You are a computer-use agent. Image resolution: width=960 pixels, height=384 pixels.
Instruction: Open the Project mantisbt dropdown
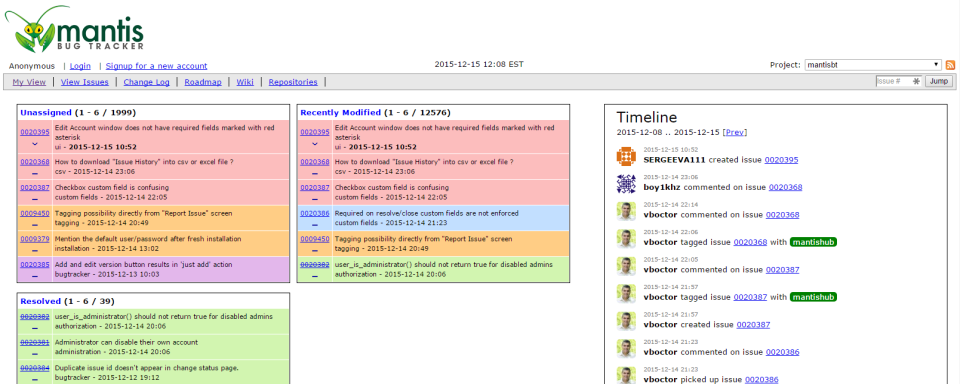(x=872, y=64)
